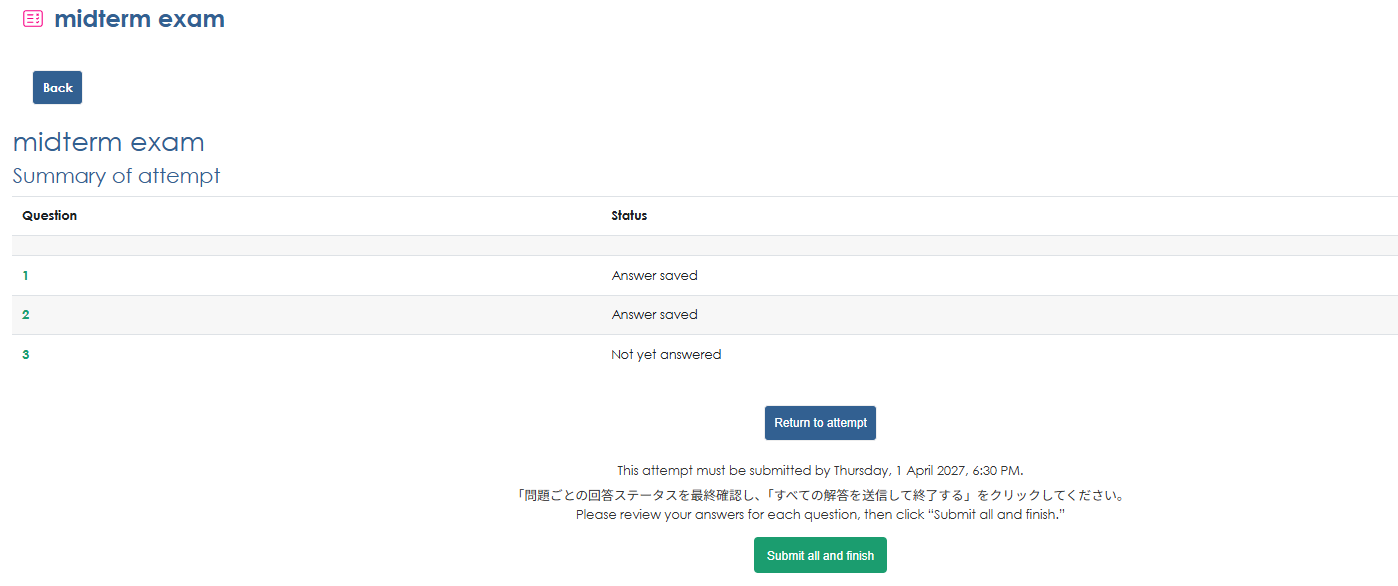
Task: Click the green Submit all and finish button
Action: click(820, 555)
